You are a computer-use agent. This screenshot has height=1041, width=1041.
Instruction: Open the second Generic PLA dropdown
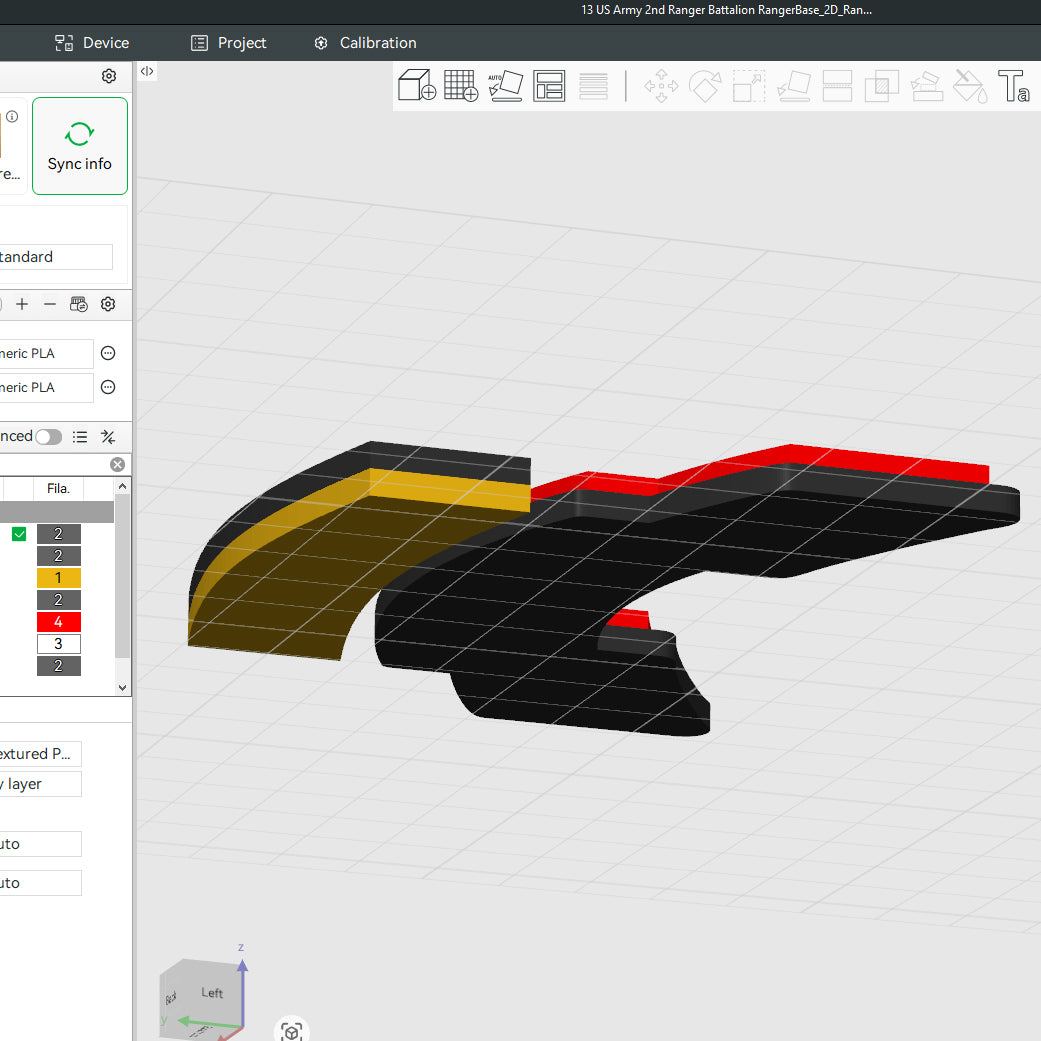tap(45, 387)
